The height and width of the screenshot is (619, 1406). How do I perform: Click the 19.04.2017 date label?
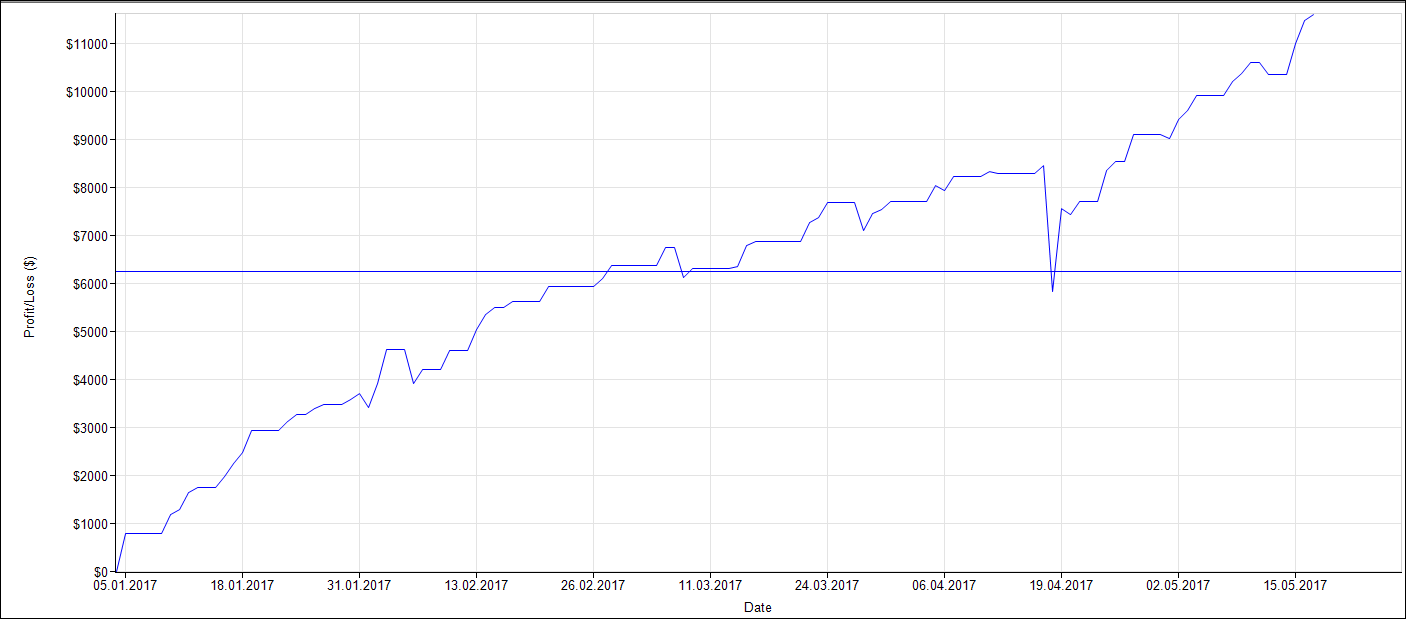coord(1061,586)
